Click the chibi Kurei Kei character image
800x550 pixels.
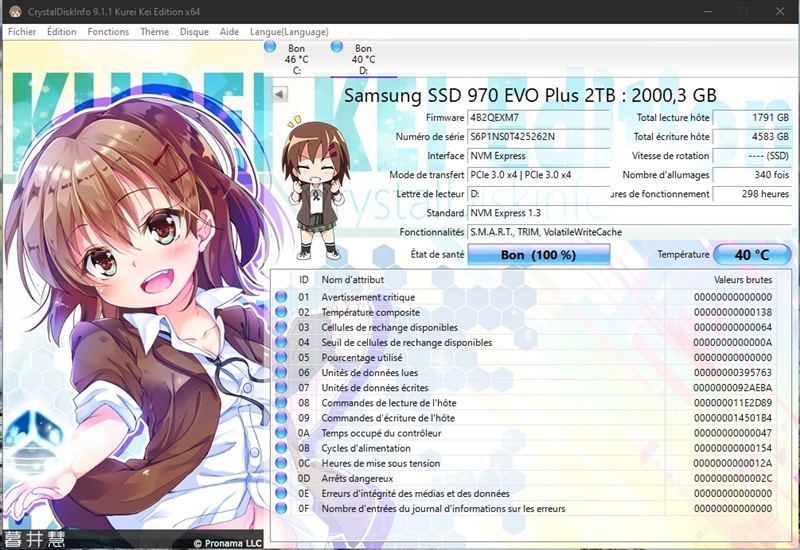[x=315, y=188]
